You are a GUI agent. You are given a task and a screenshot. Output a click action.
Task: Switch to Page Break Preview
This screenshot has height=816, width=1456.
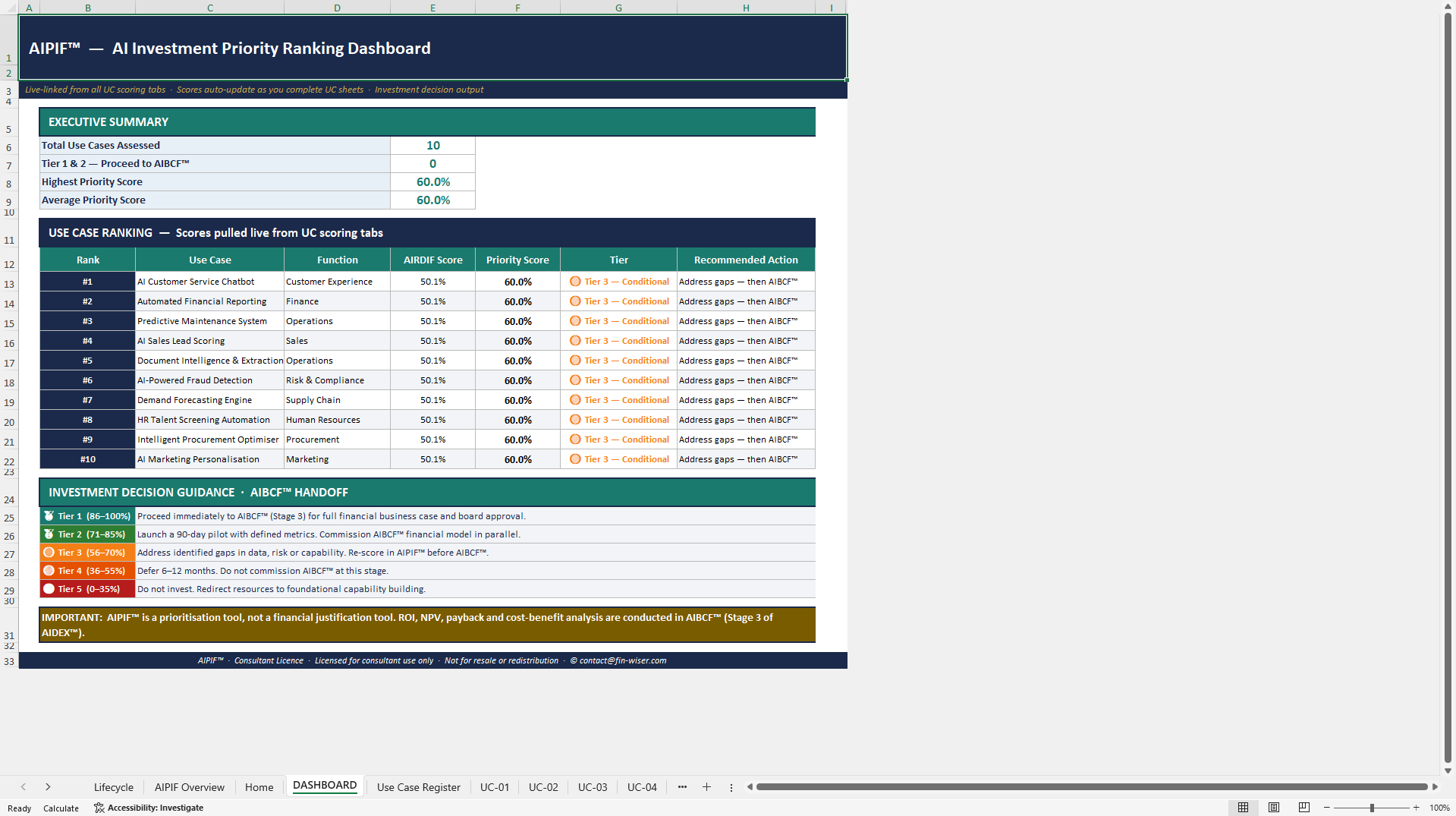(x=1304, y=808)
